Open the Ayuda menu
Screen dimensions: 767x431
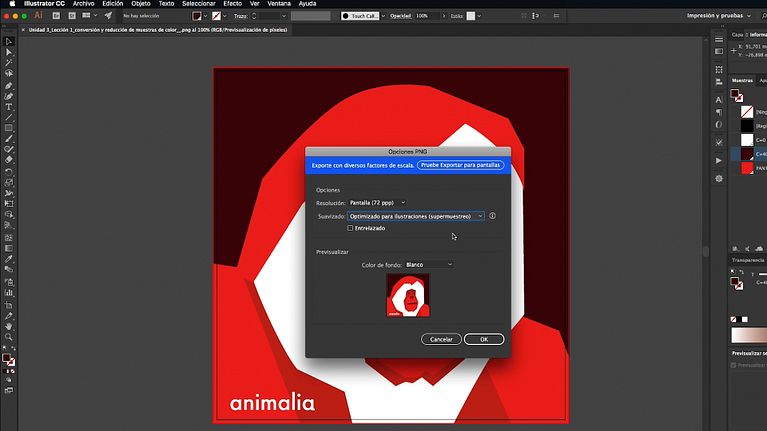pyautogui.click(x=307, y=3)
